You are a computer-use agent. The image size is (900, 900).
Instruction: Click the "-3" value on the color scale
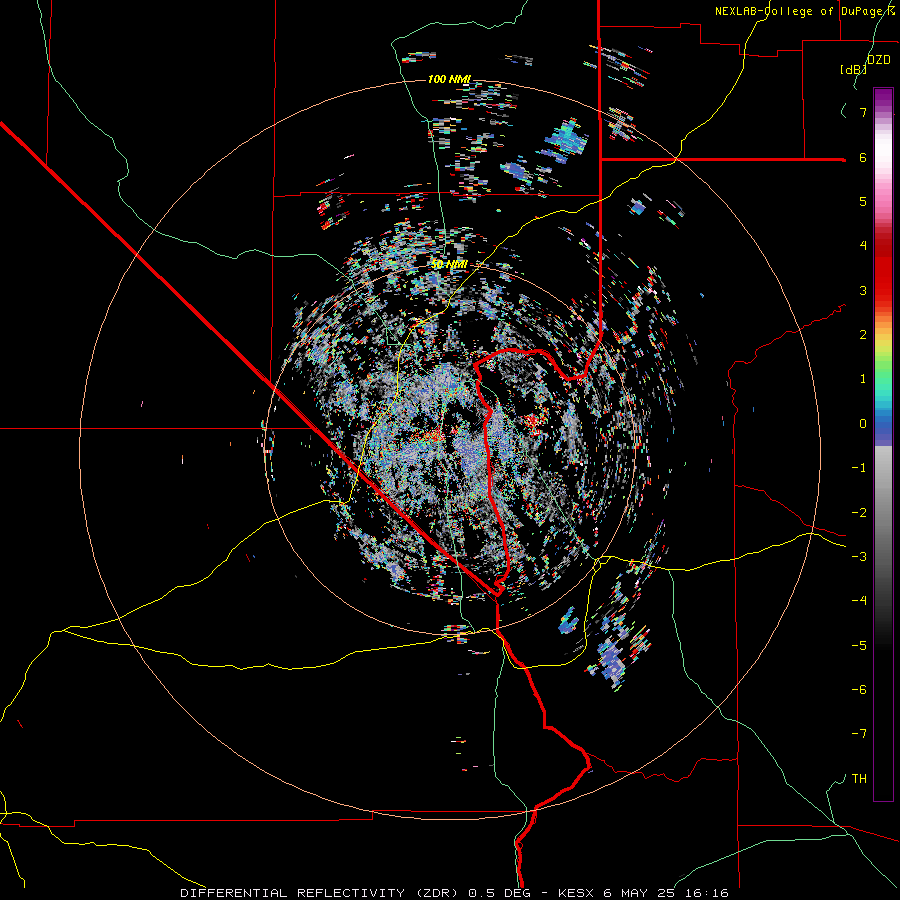coord(859,557)
